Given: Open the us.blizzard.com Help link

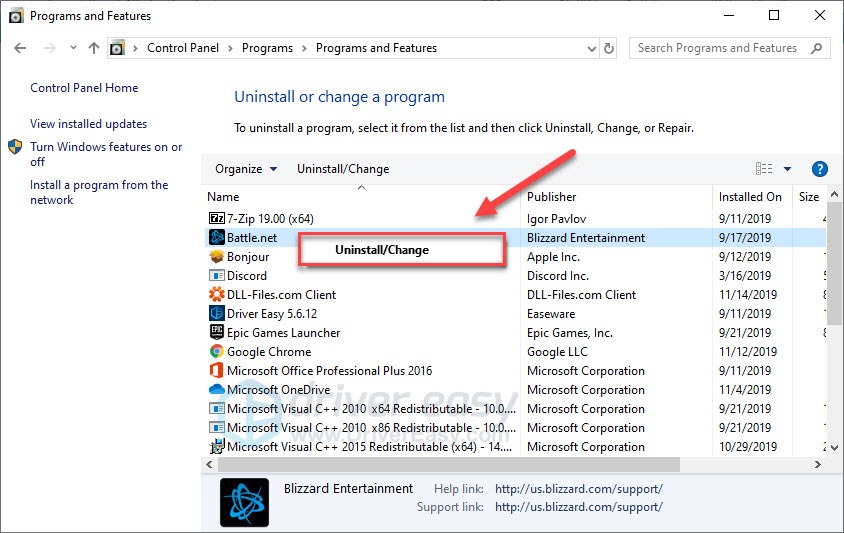Looking at the screenshot, I should point(578,489).
